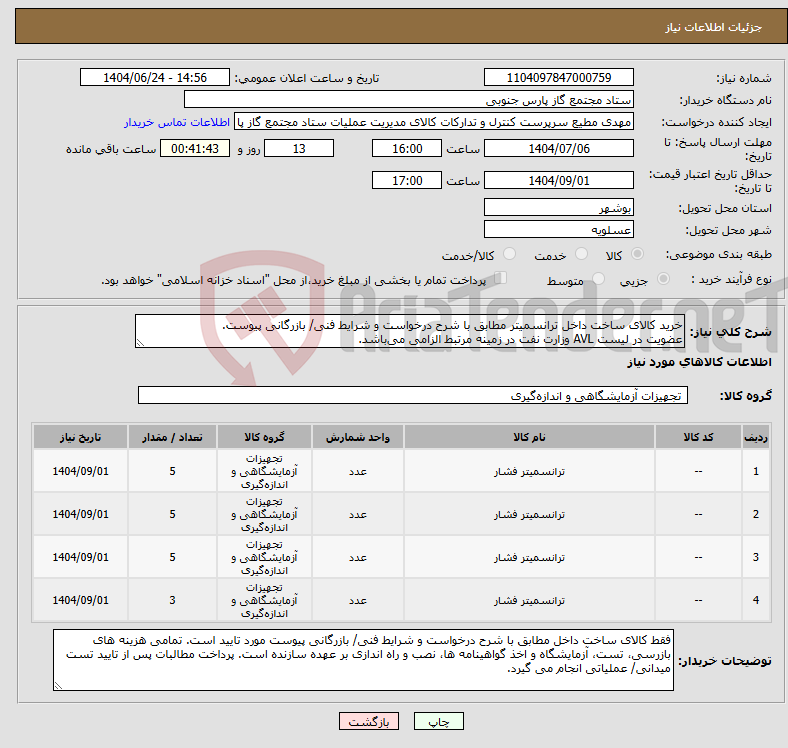Click the بازگشت (back) button

pyautogui.click(x=368, y=722)
